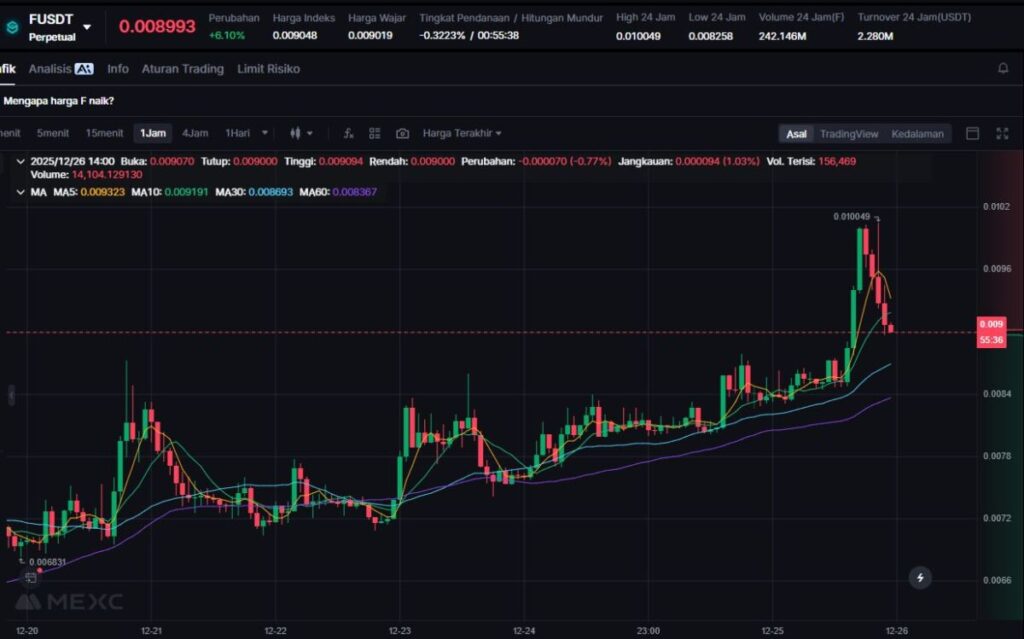Click the chart layout grid icon
The image size is (1024, 639).
375,133
